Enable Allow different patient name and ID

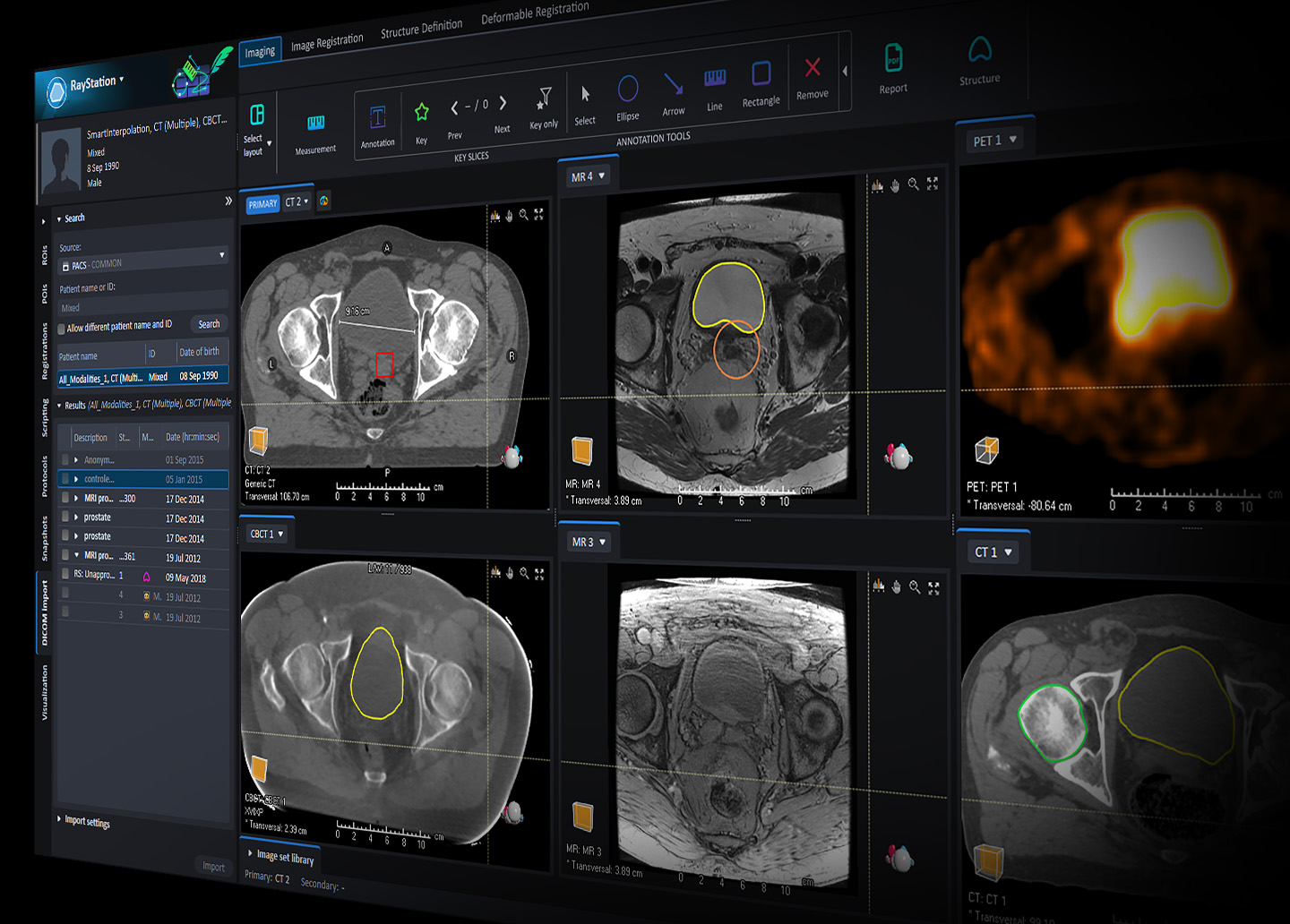click(x=62, y=329)
